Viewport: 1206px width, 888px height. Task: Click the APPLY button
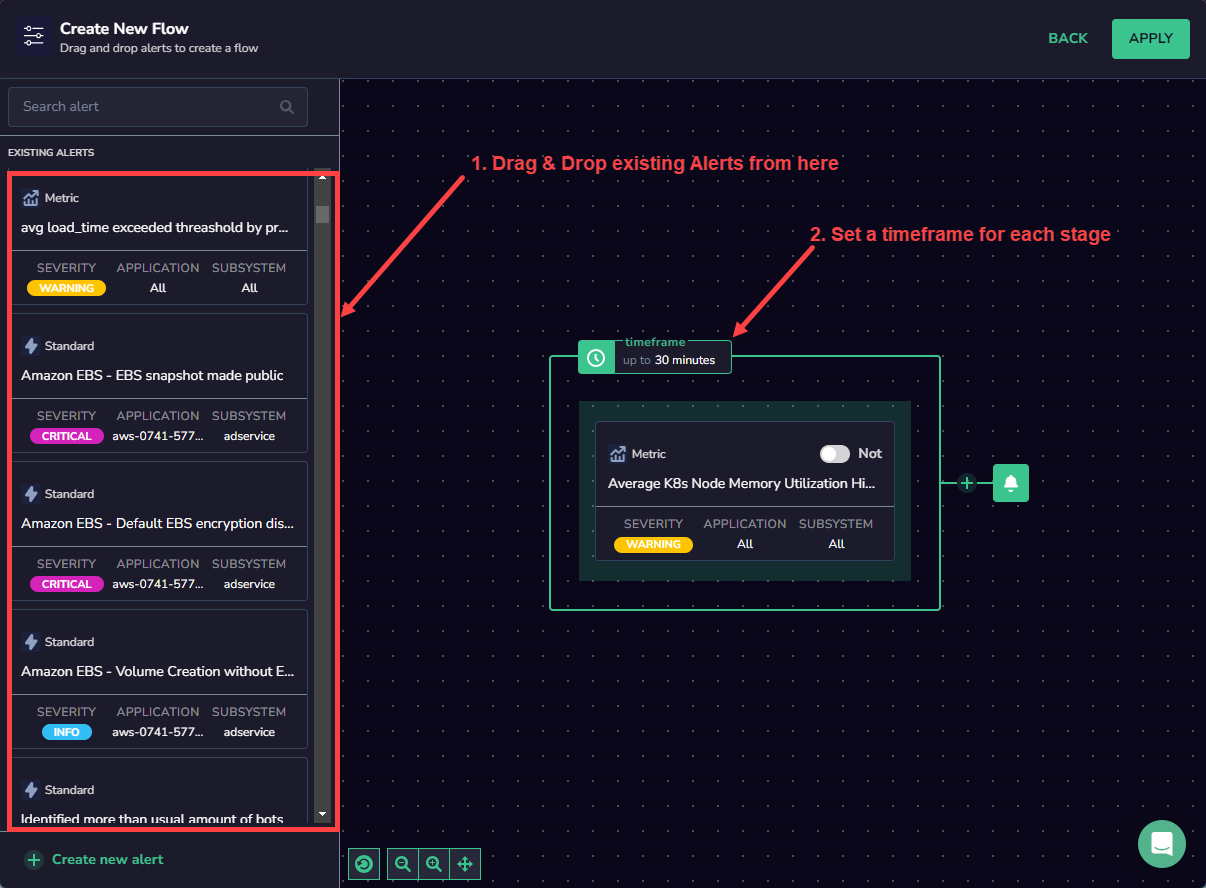pyautogui.click(x=1151, y=38)
